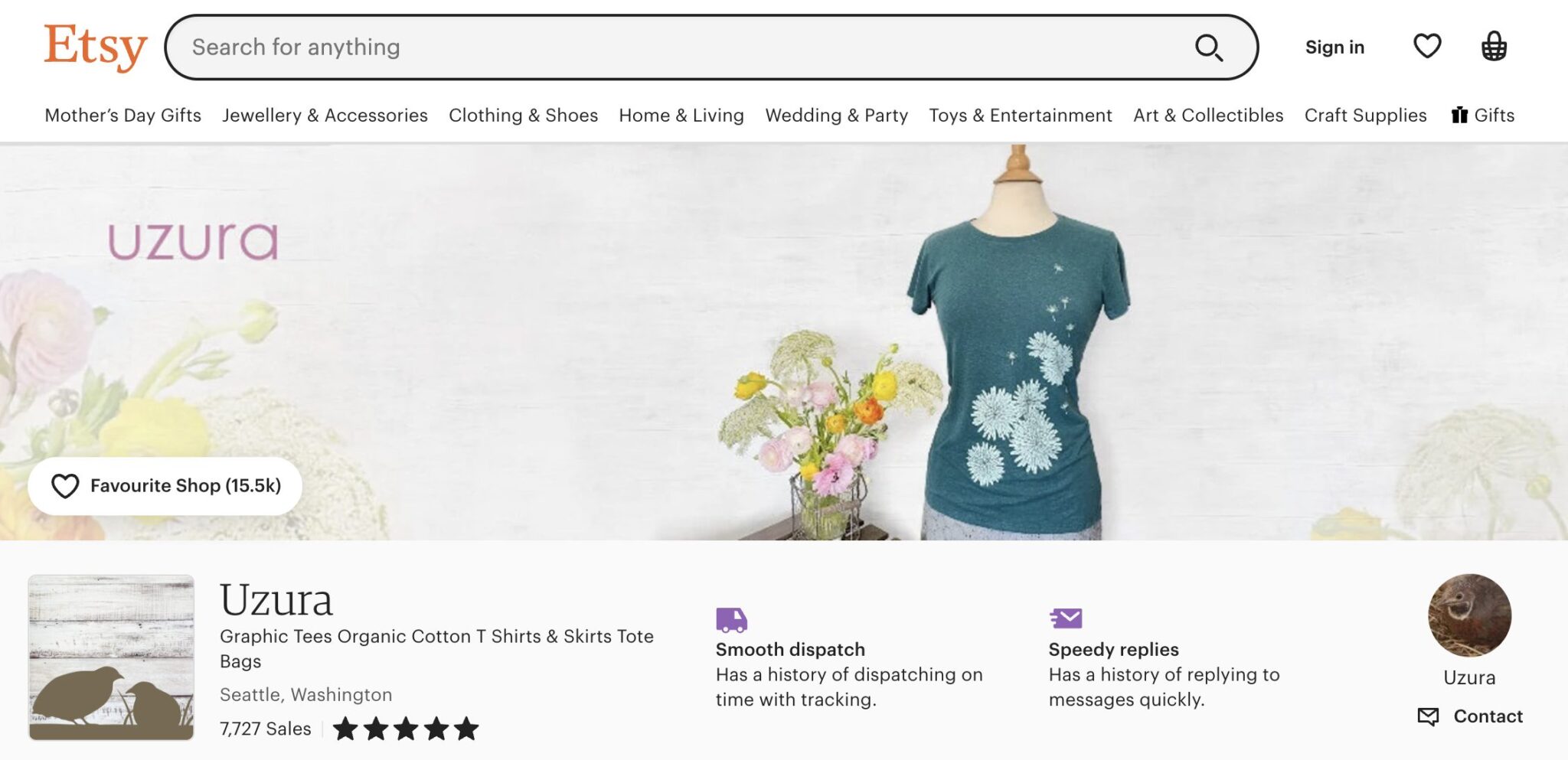The image size is (1568, 760).
Task: Click the Etsy logo
Action: coord(95,46)
